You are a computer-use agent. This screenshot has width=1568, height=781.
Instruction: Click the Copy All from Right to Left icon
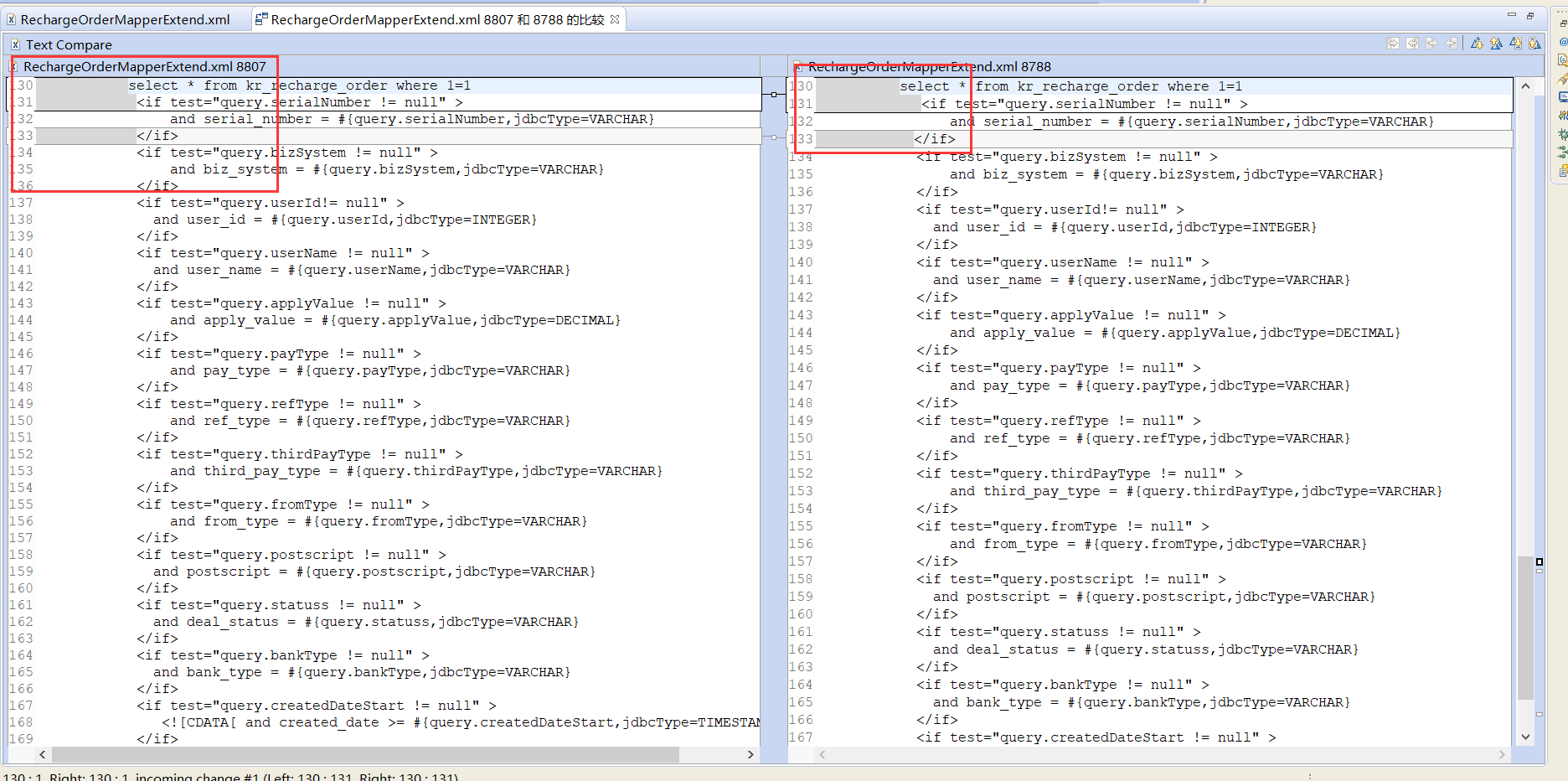click(1413, 44)
